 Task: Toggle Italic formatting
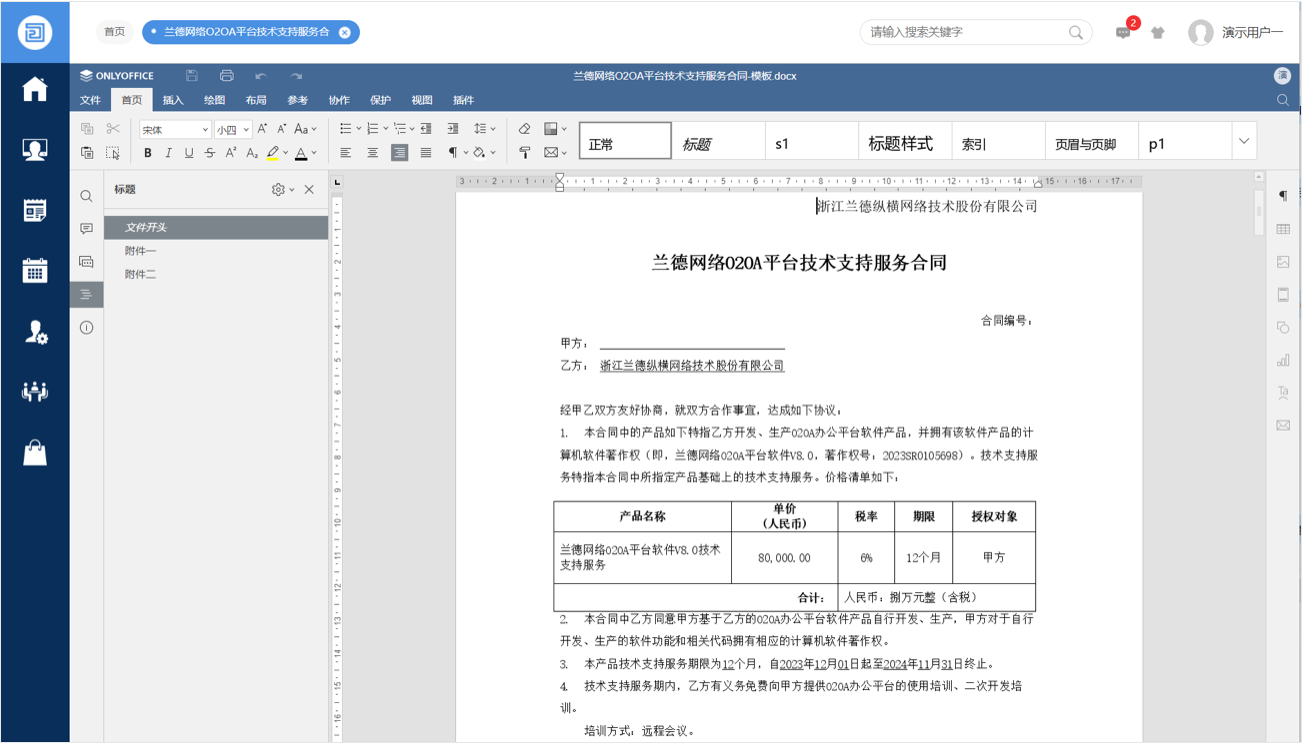[168, 153]
